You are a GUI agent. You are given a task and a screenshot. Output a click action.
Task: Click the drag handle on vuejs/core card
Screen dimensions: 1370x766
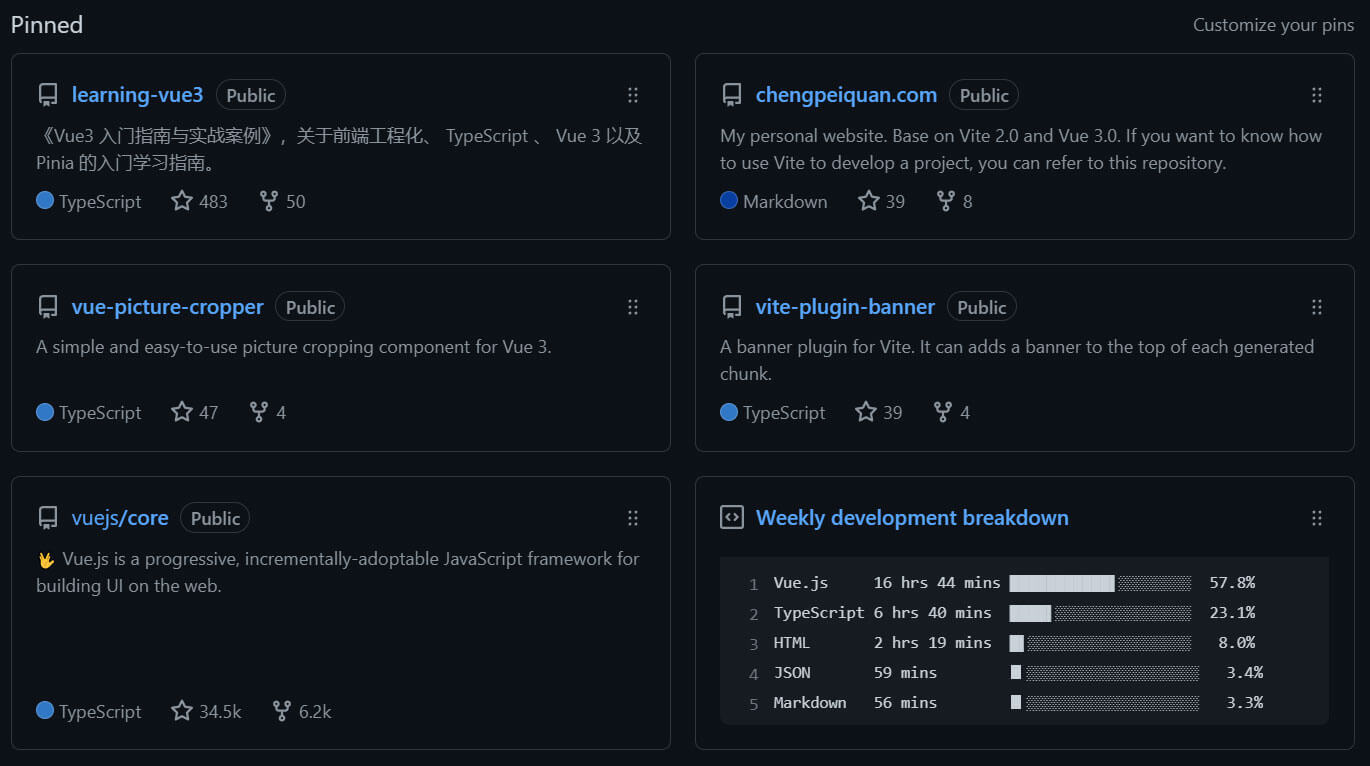click(x=632, y=518)
